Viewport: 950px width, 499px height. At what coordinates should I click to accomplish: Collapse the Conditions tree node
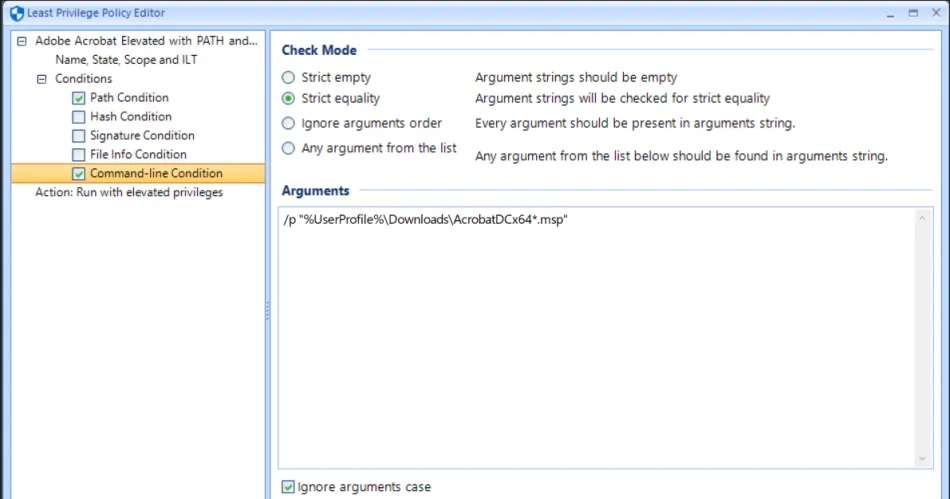click(41, 79)
